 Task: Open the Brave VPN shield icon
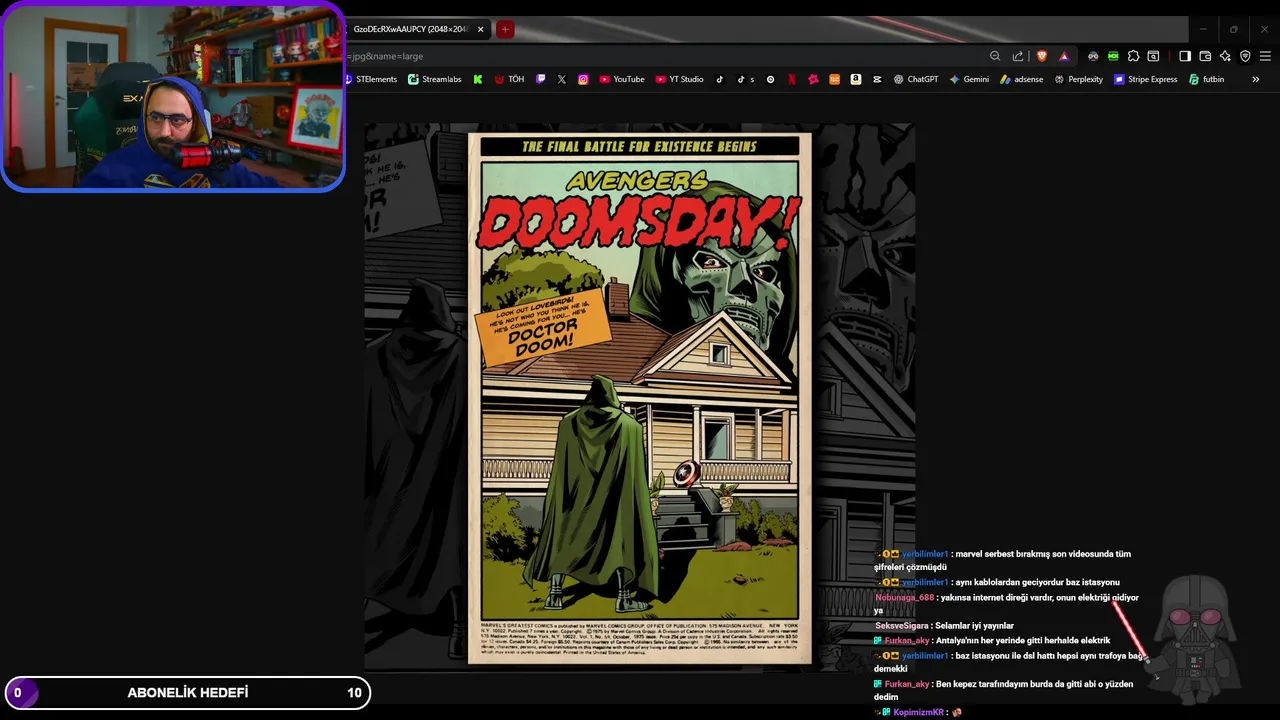click(x=1245, y=56)
